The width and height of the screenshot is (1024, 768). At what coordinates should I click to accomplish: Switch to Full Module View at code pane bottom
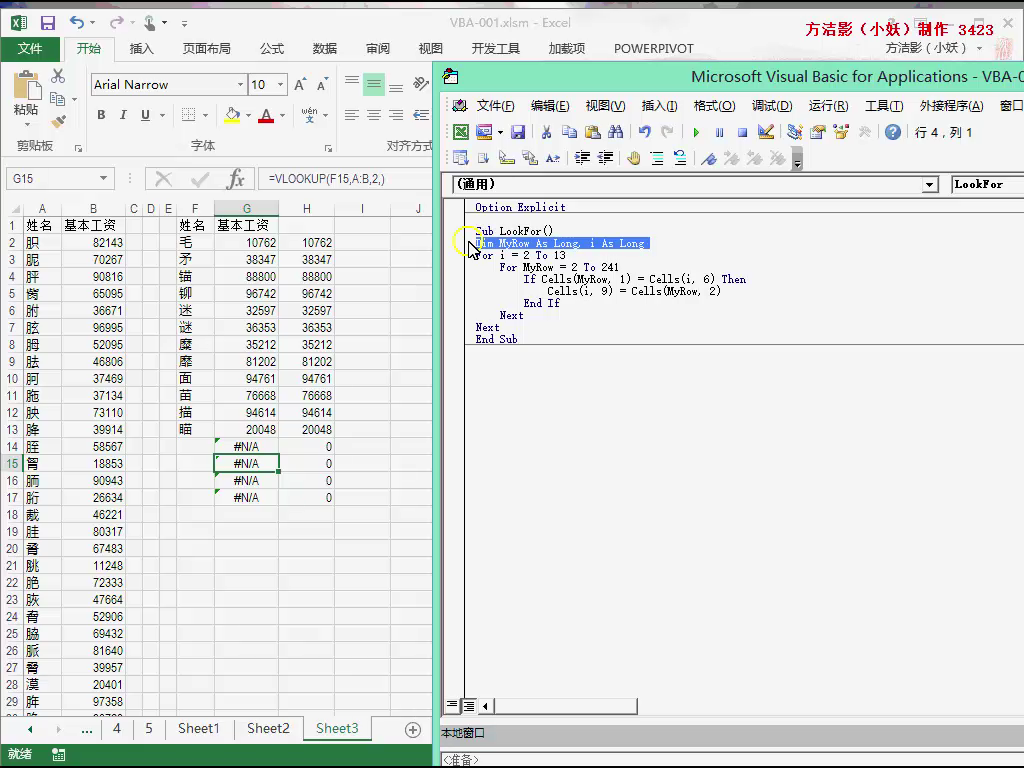click(469, 705)
